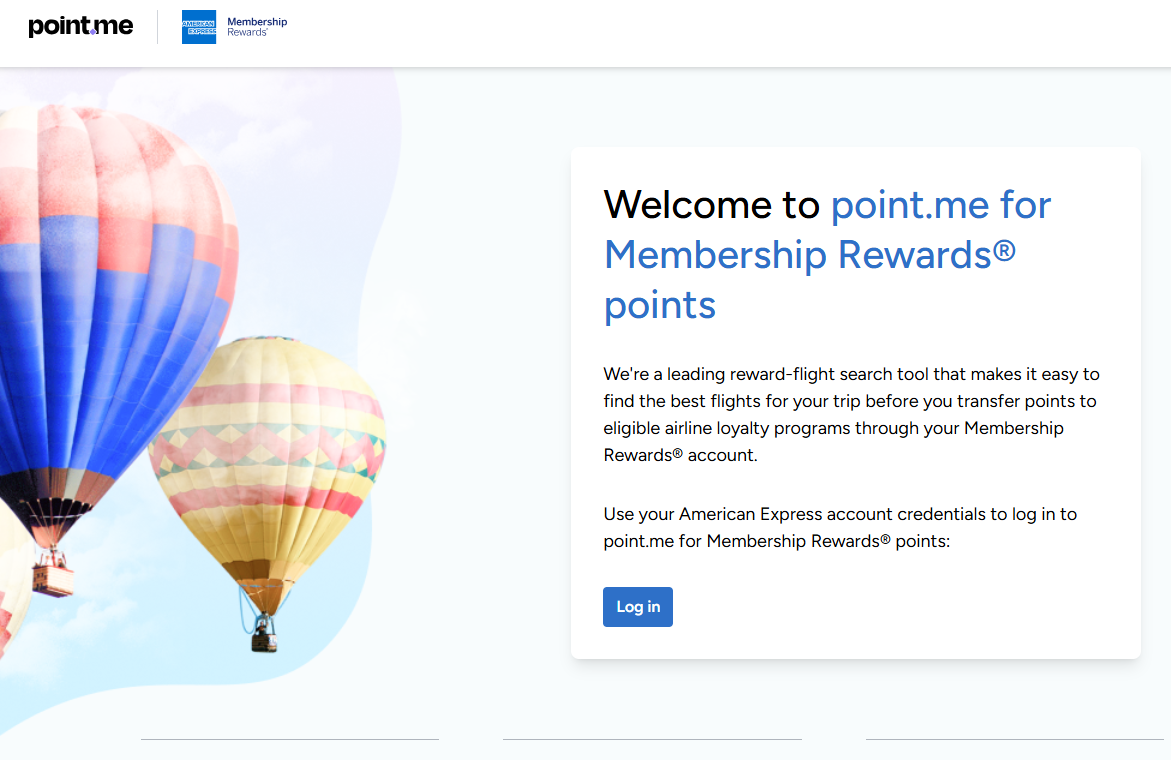Viewport: 1171px width, 760px height.
Task: Click the leftmost footer divider line
Action: [x=289, y=740]
